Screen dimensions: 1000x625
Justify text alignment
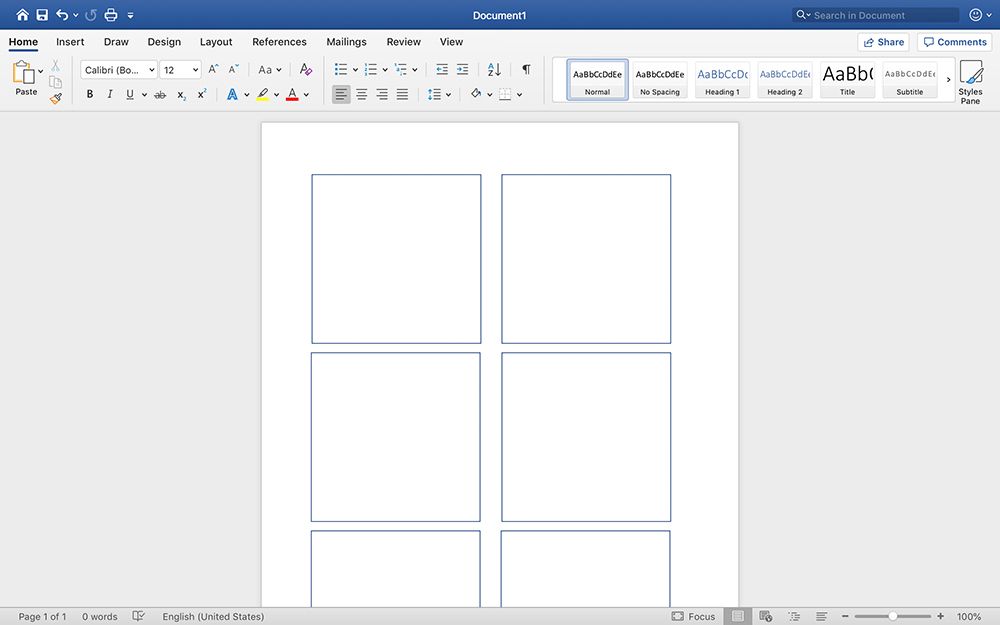click(402, 94)
